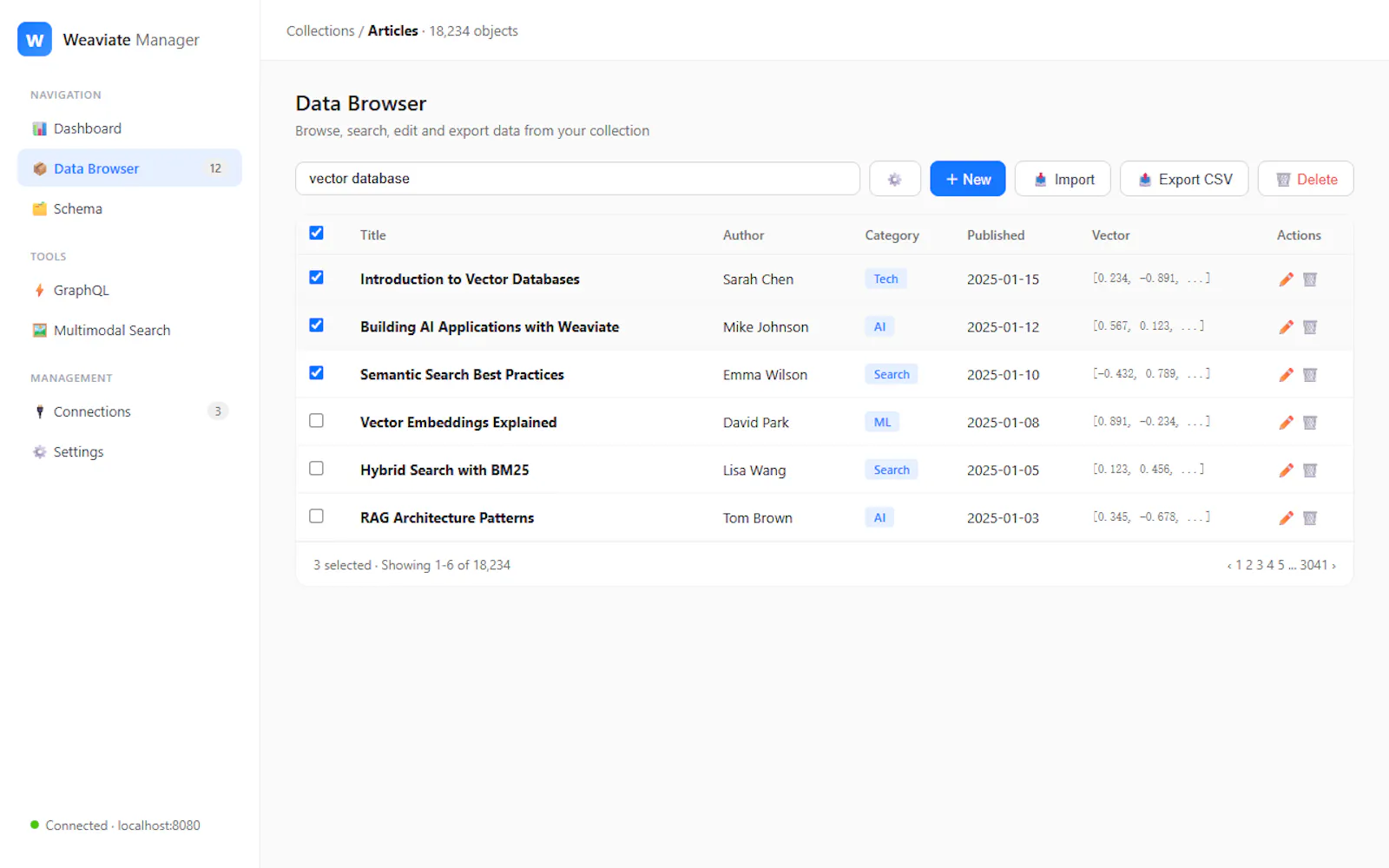Click the Category column header
Viewport: 1389px width, 868px height.
point(892,235)
